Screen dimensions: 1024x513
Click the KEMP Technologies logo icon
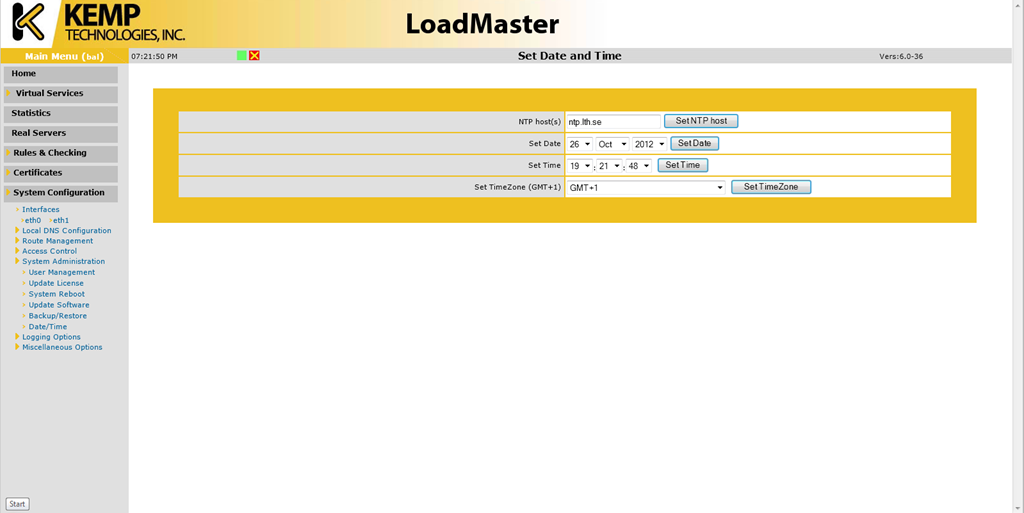point(29,22)
